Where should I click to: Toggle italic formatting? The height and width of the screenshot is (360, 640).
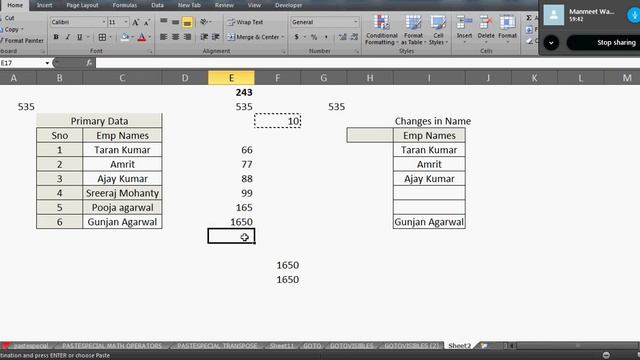[68, 37]
